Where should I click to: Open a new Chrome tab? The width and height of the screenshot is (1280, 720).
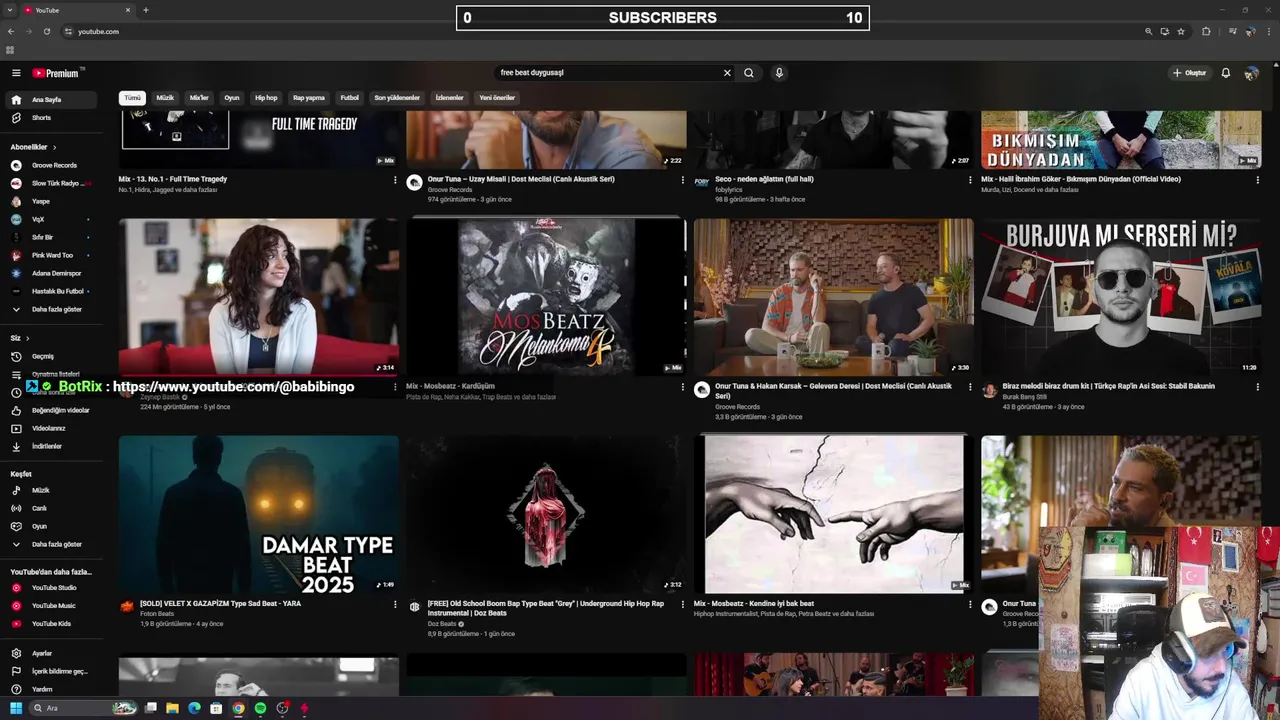[x=146, y=10]
